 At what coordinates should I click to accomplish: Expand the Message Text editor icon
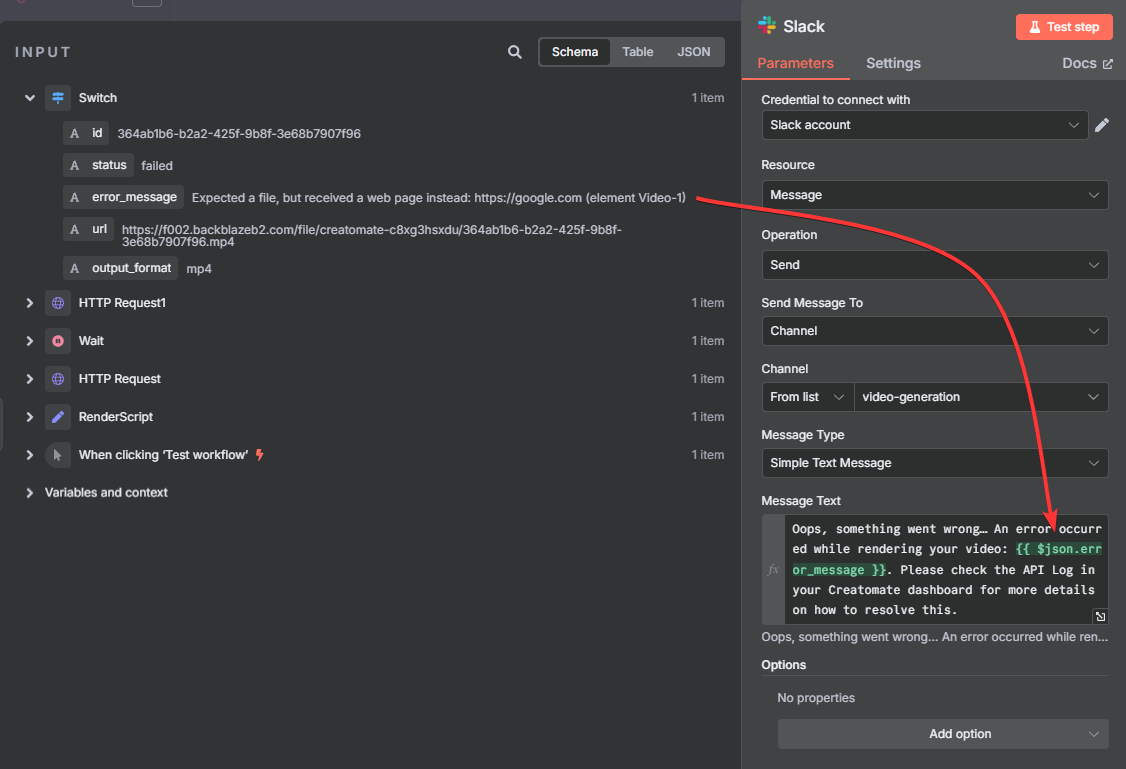pyautogui.click(x=1099, y=617)
